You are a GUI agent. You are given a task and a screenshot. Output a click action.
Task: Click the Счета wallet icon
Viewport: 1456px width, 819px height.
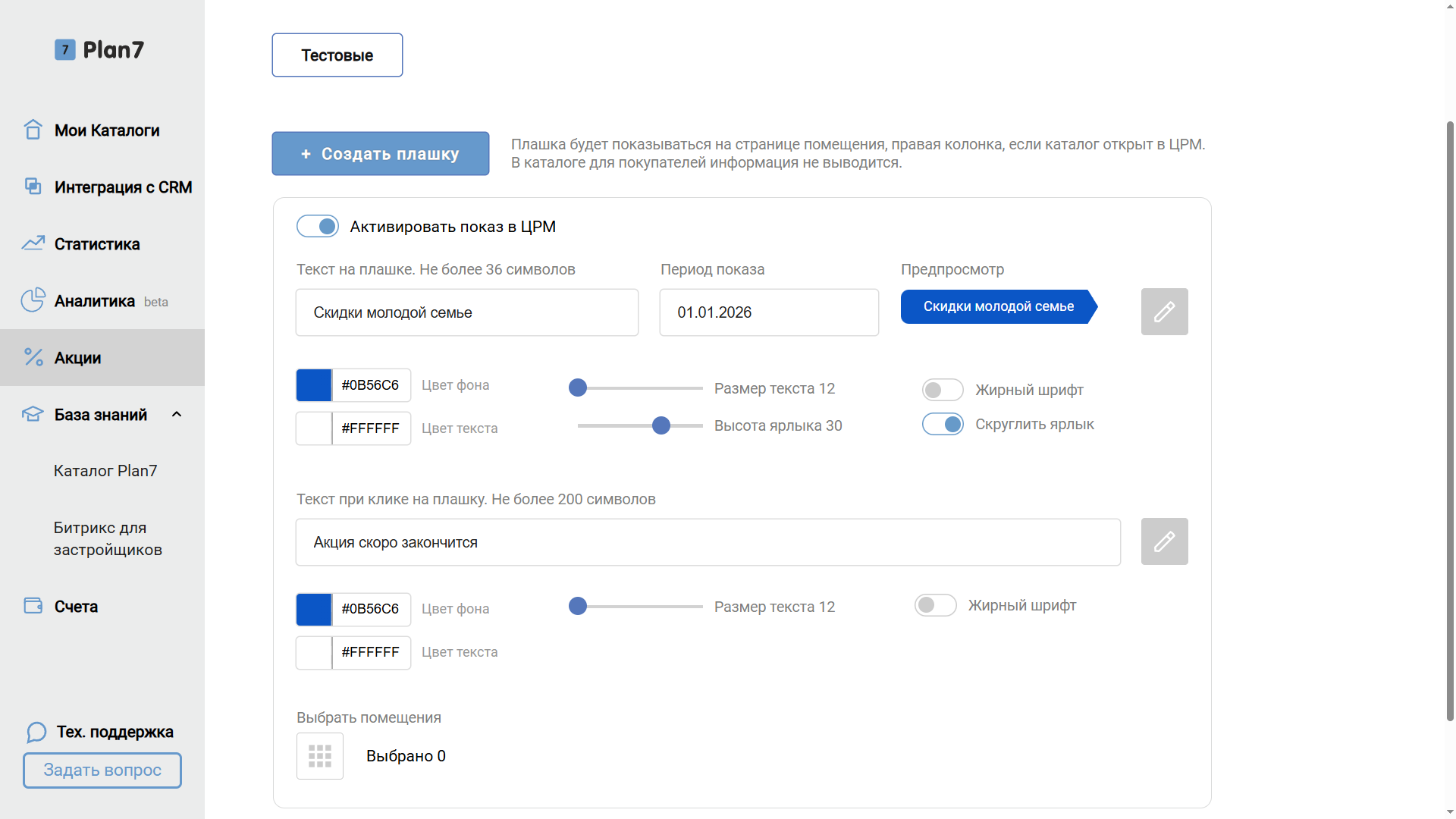pos(33,606)
